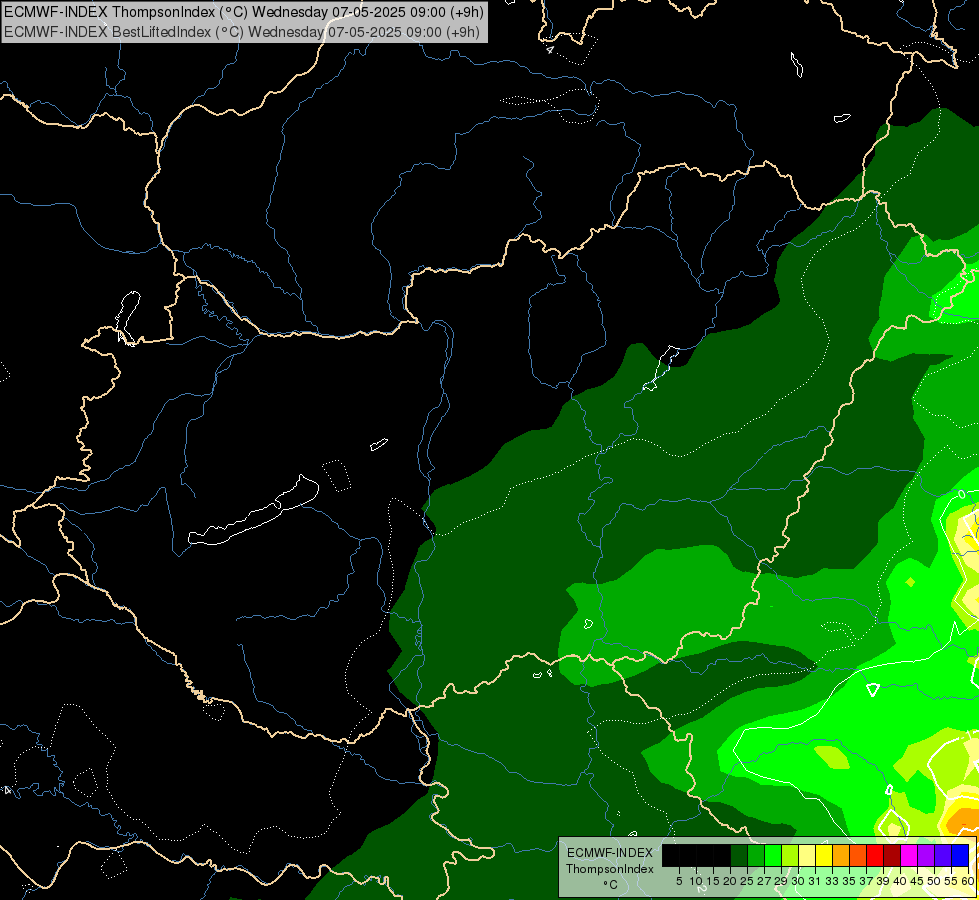979x900 pixels.
Task: Click the ThompsonIndex title line at top
Action: (x=244, y=11)
